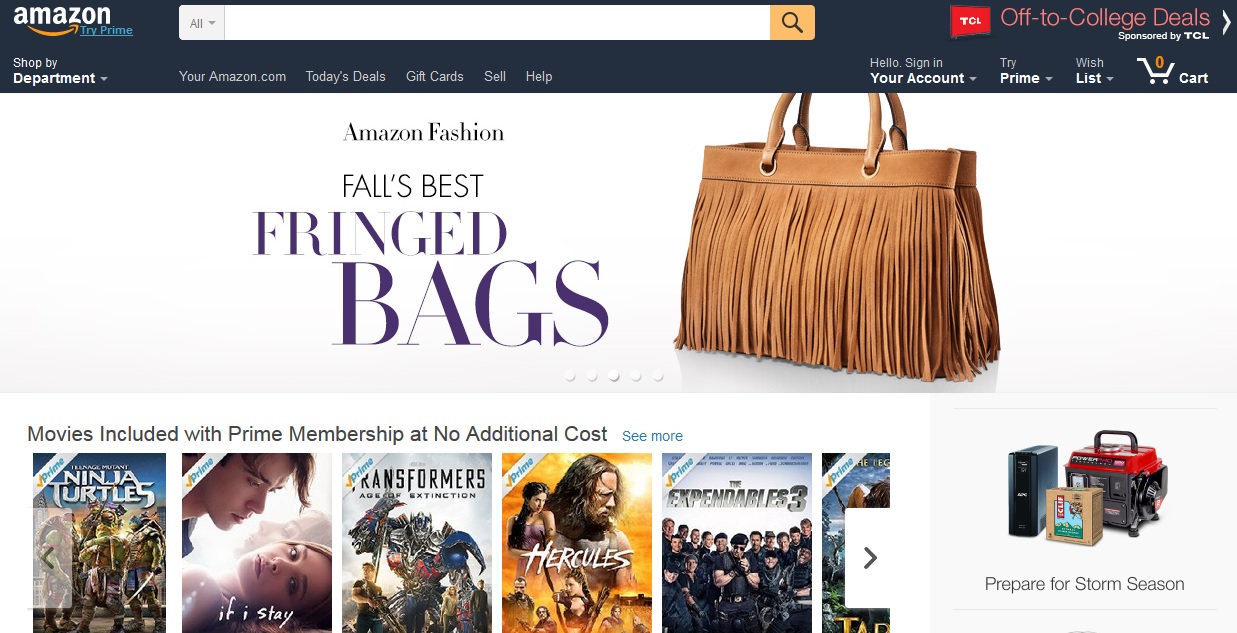
Task: Open Today's Deals
Action: pos(345,76)
